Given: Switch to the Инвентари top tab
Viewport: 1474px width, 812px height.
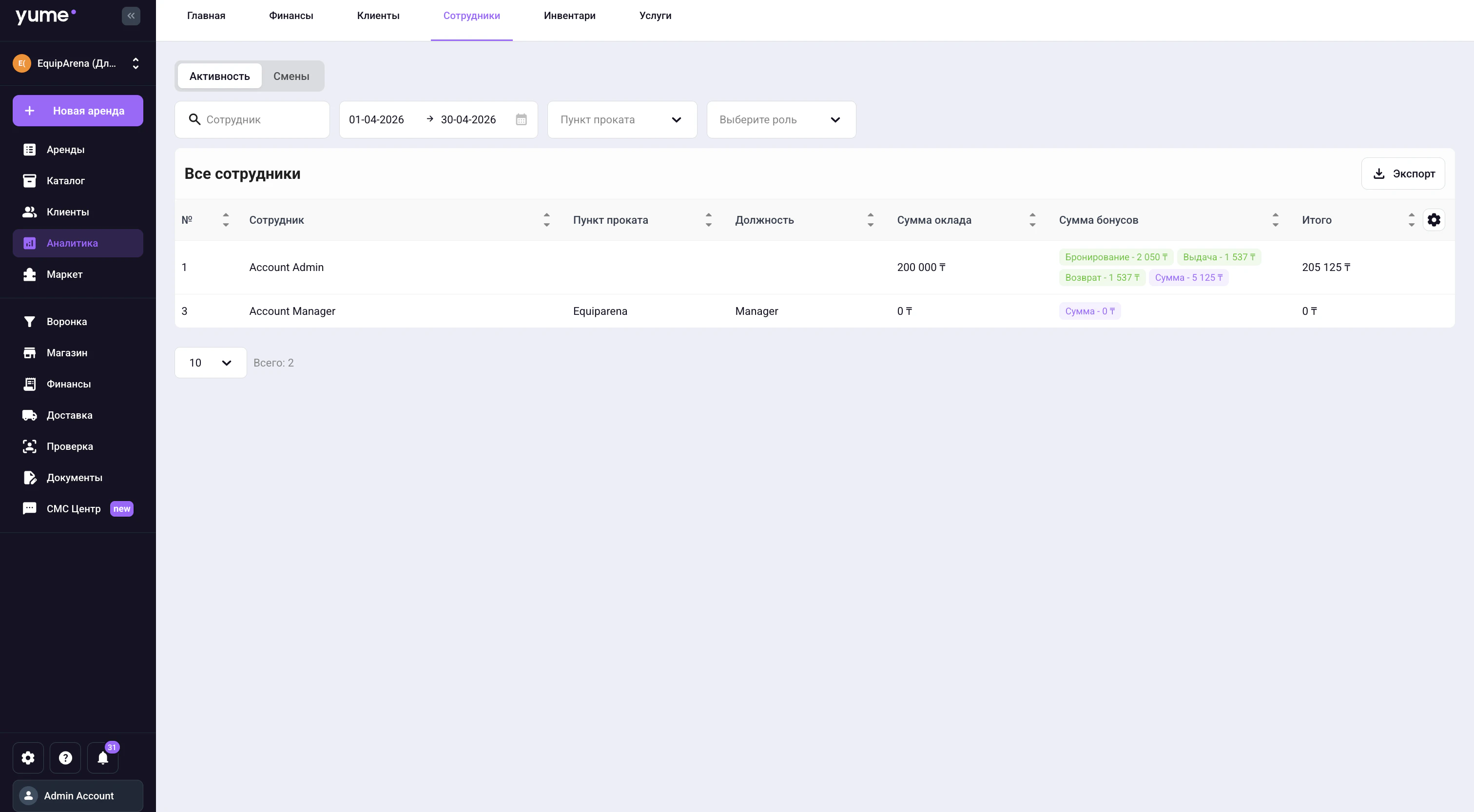Looking at the screenshot, I should (x=569, y=16).
